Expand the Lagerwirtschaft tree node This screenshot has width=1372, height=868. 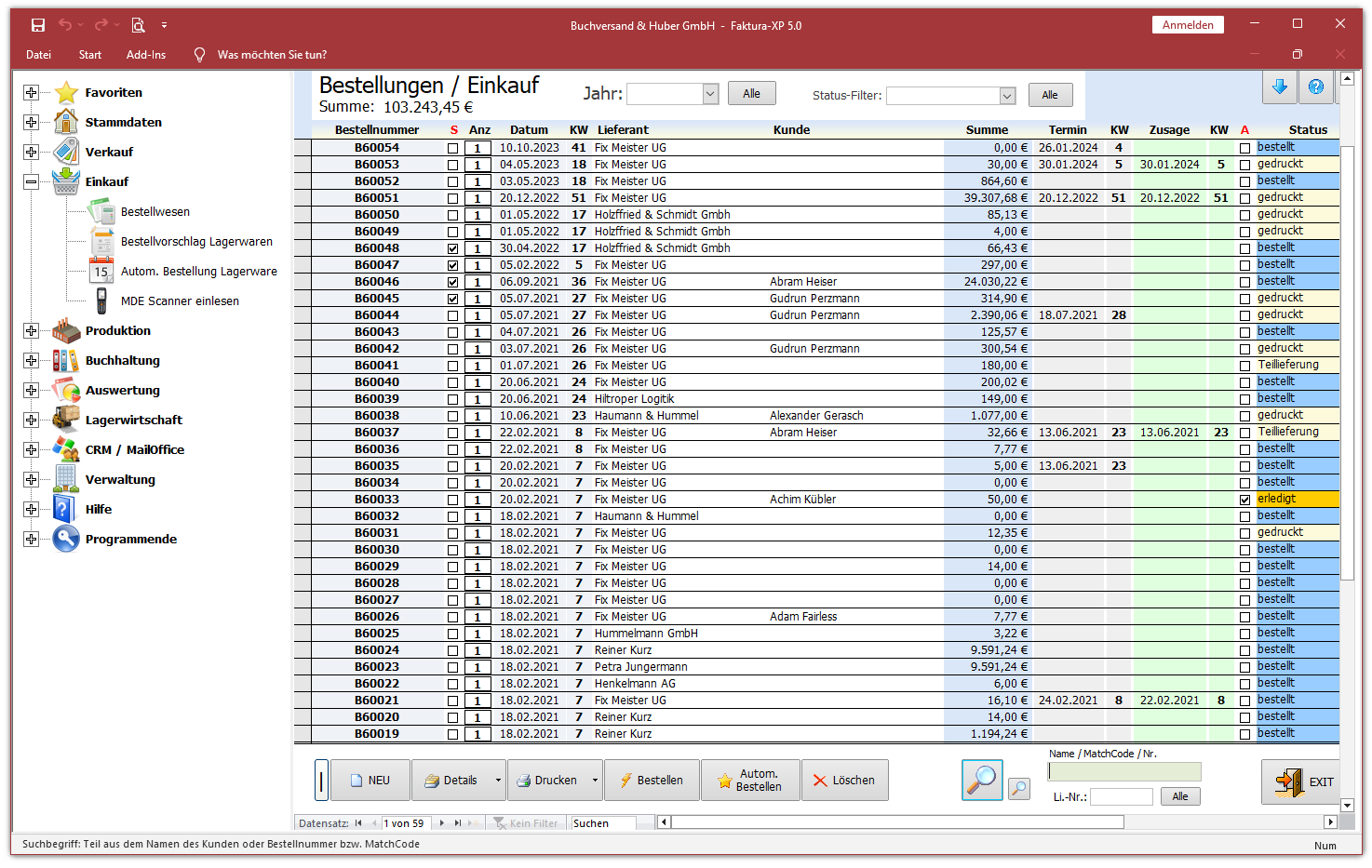32,420
